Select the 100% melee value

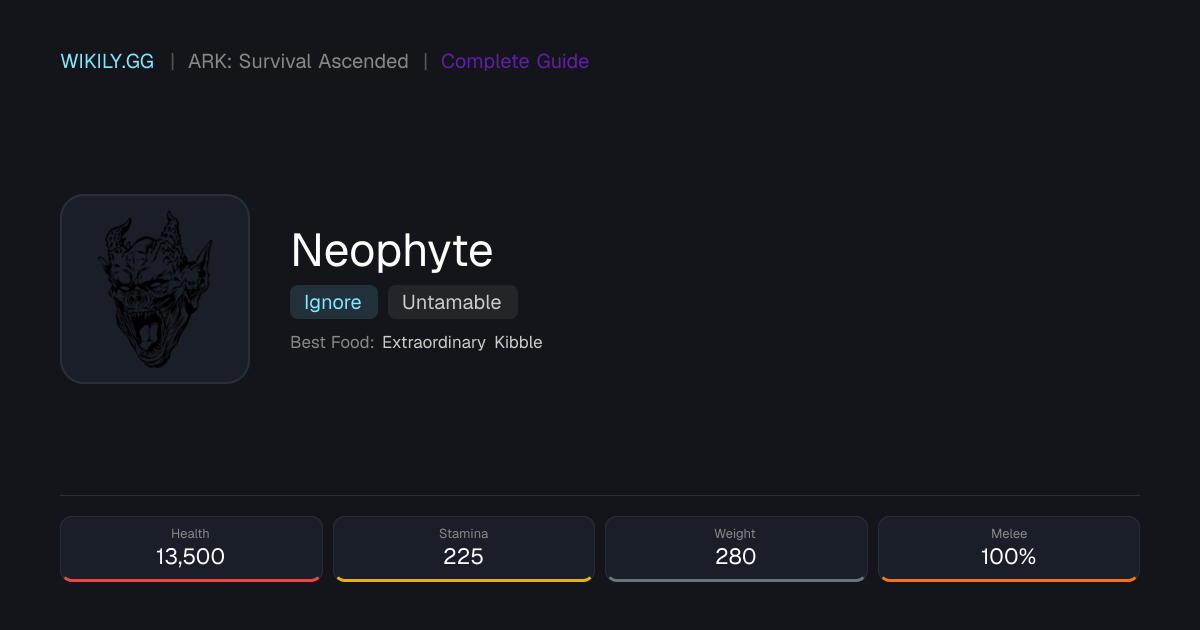coord(1008,557)
